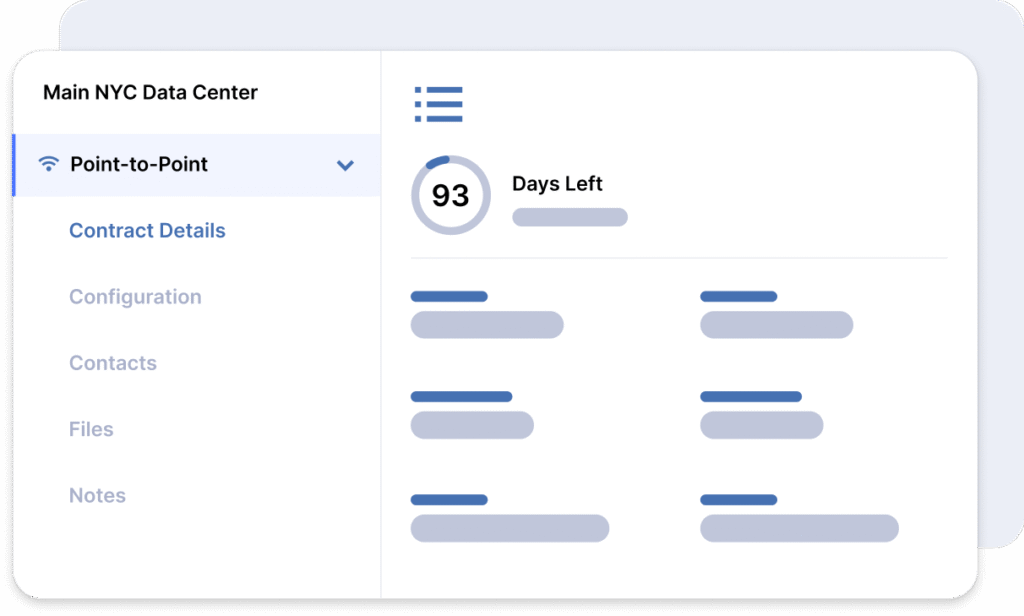Click placeholder bar under Days Left
The width and height of the screenshot is (1024, 616).
tap(569, 217)
